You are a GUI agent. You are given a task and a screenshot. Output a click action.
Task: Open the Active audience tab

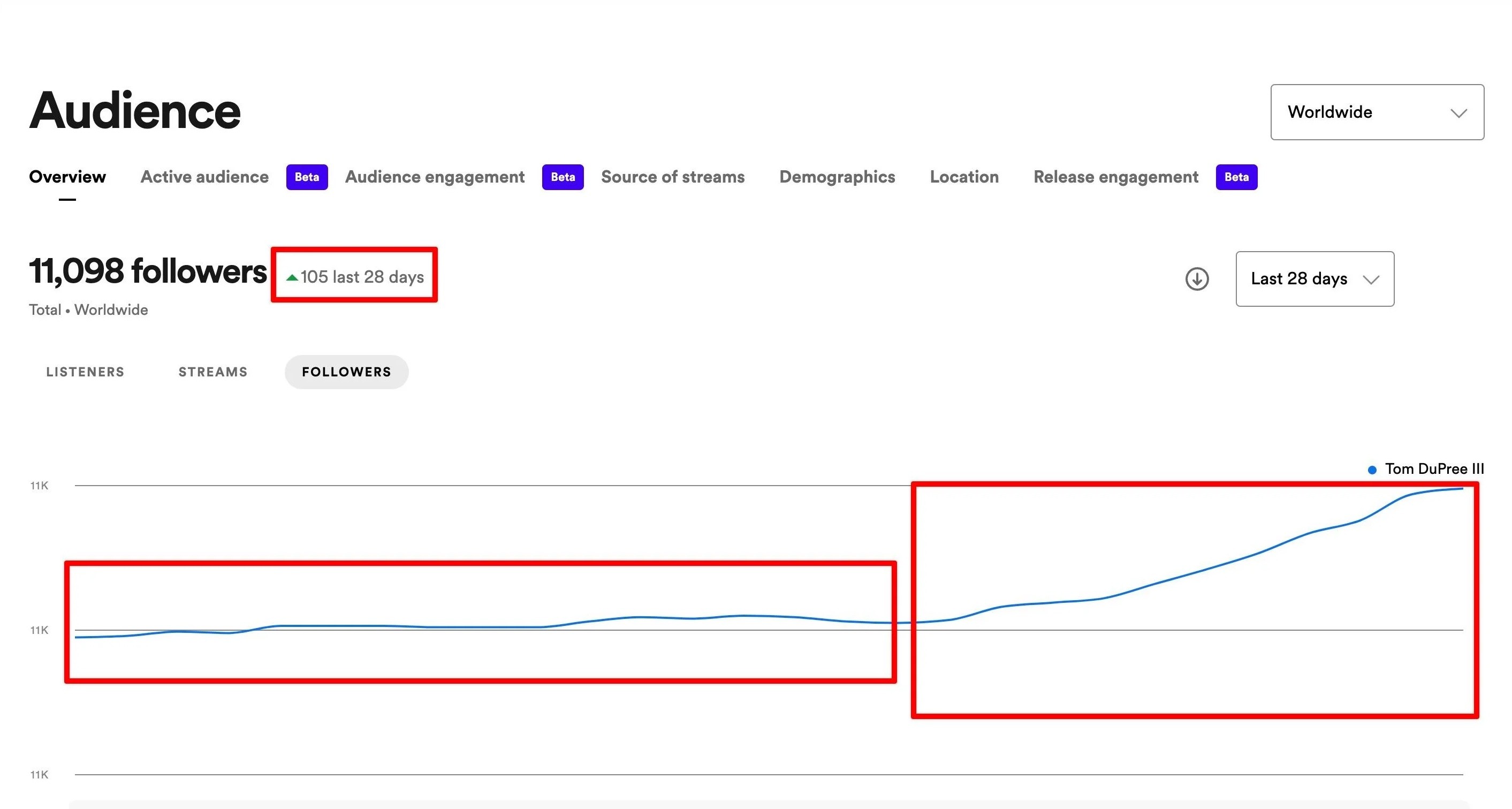(x=204, y=177)
